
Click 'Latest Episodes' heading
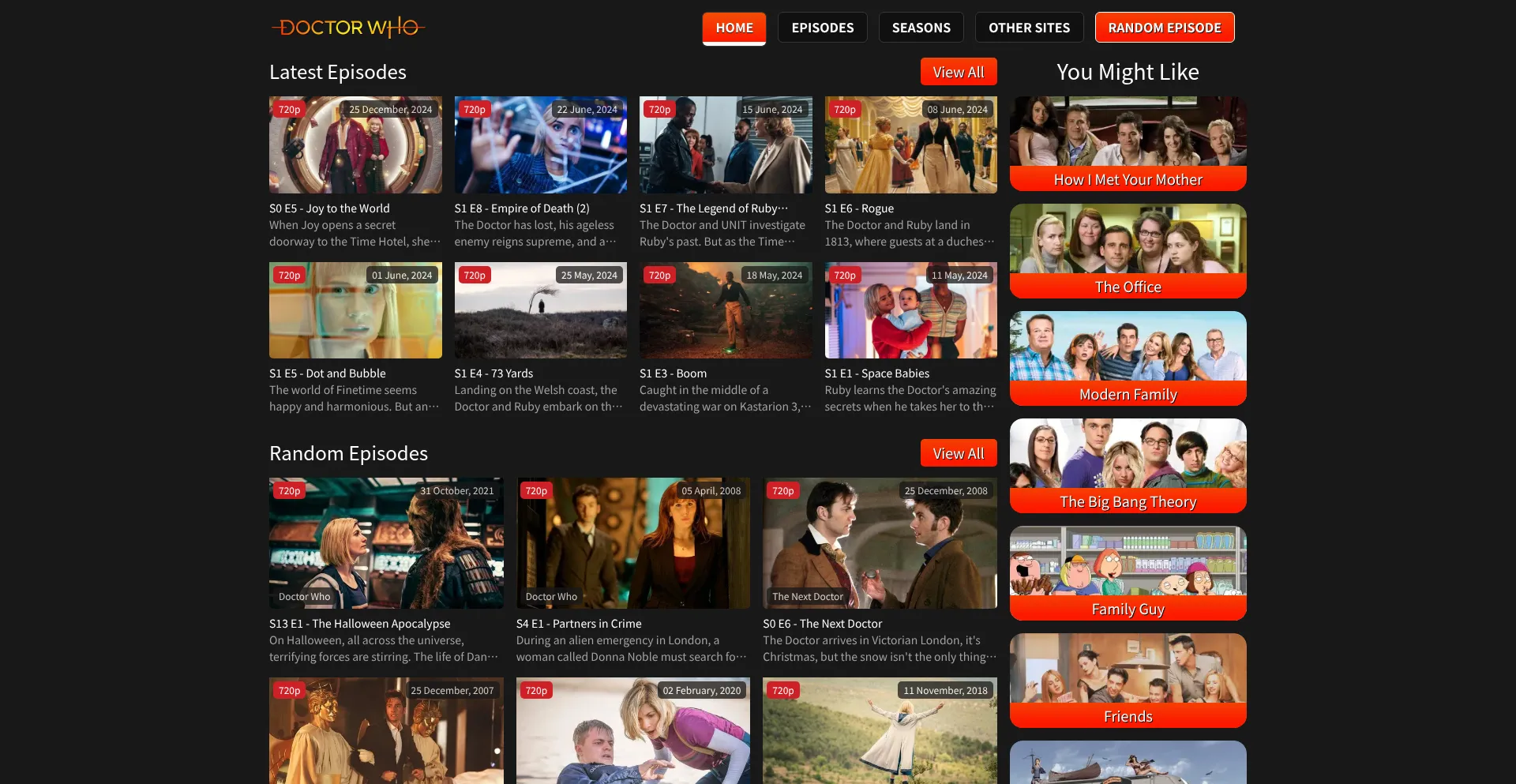coord(338,72)
